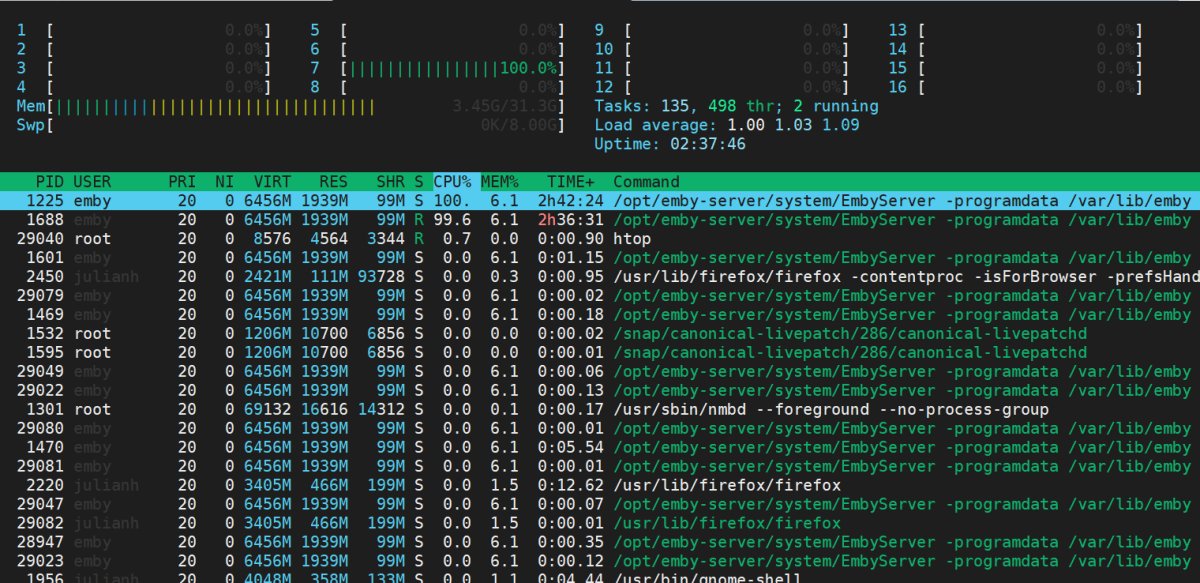Click the CPU 7 usage meter bar
Screen dimensions: 1200x583
pos(450,68)
